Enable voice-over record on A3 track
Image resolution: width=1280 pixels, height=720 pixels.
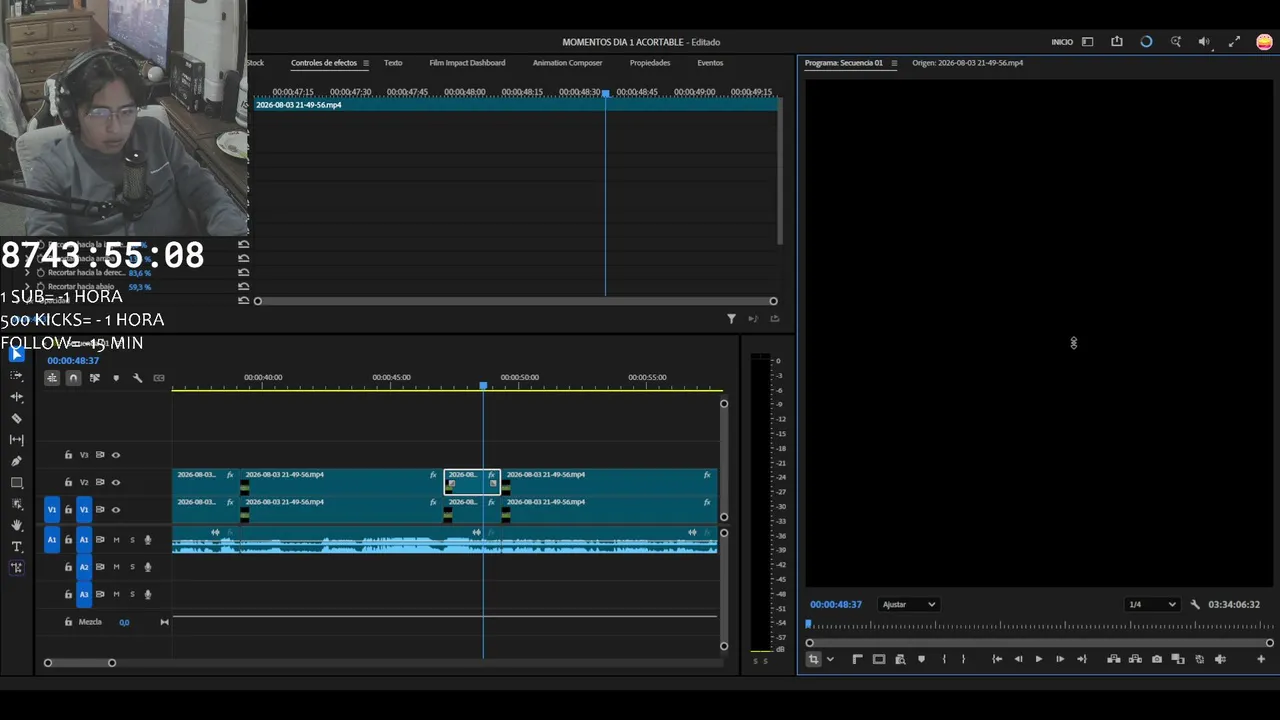click(x=148, y=594)
